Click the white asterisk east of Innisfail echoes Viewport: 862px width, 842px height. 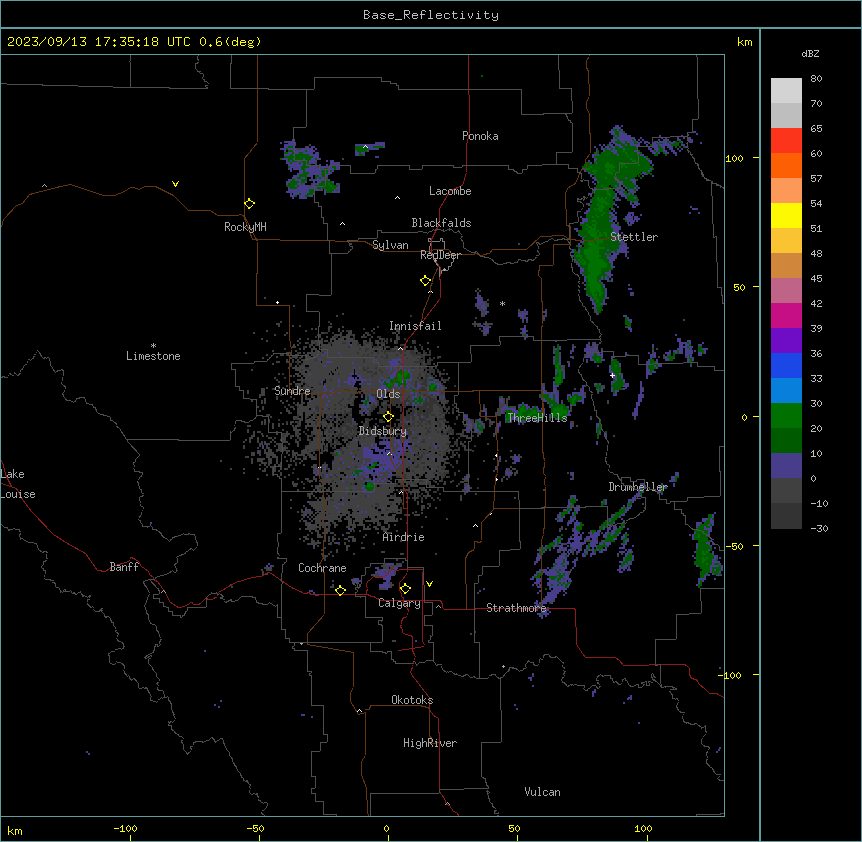click(502, 303)
